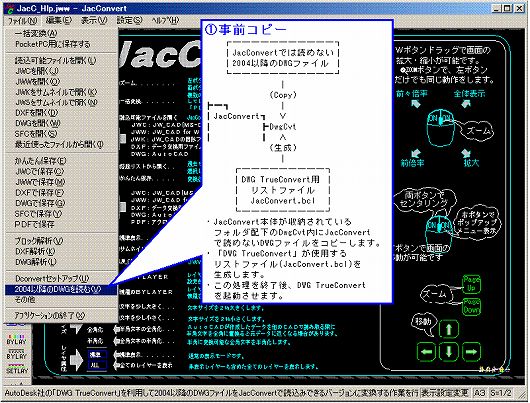
Task: Select PocketPC用に保存する menu entry
Action: click(61, 44)
